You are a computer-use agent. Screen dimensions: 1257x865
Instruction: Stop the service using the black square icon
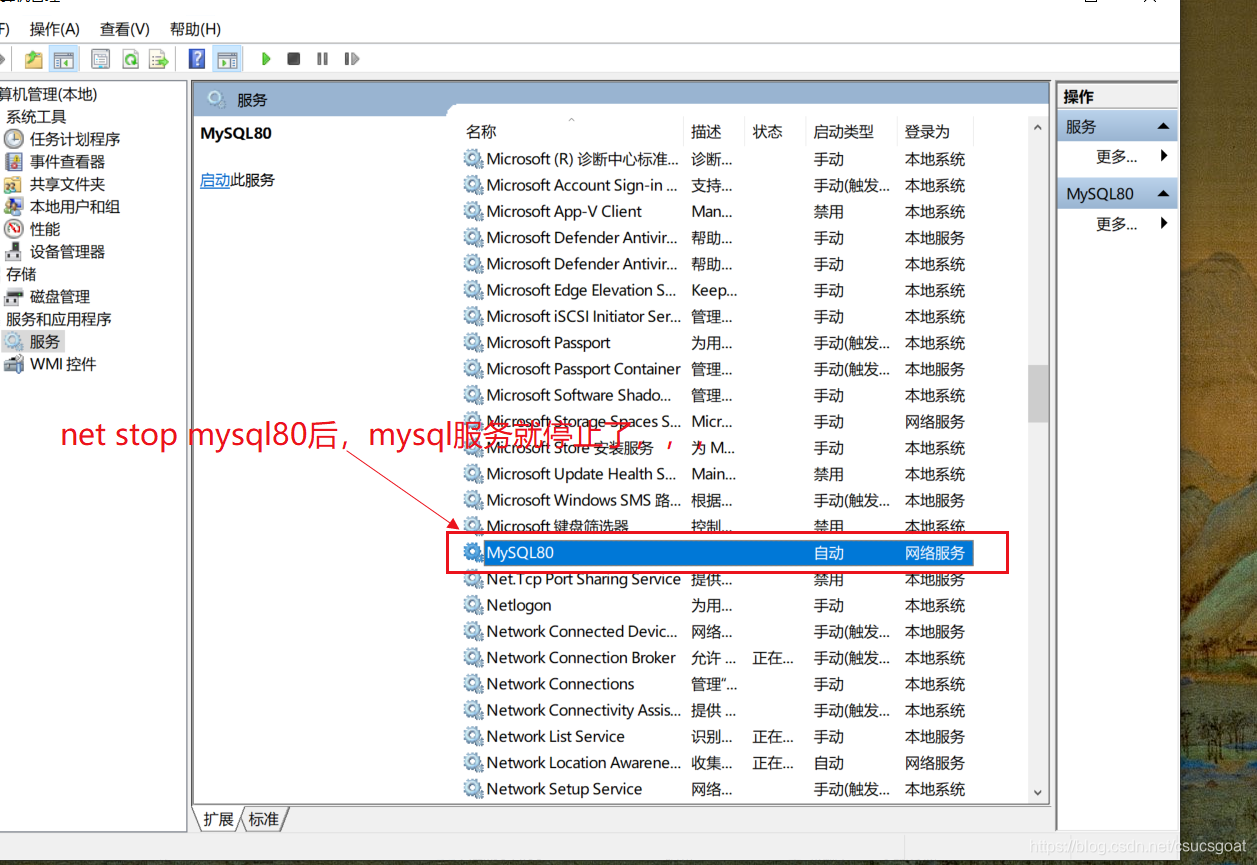tap(293, 58)
